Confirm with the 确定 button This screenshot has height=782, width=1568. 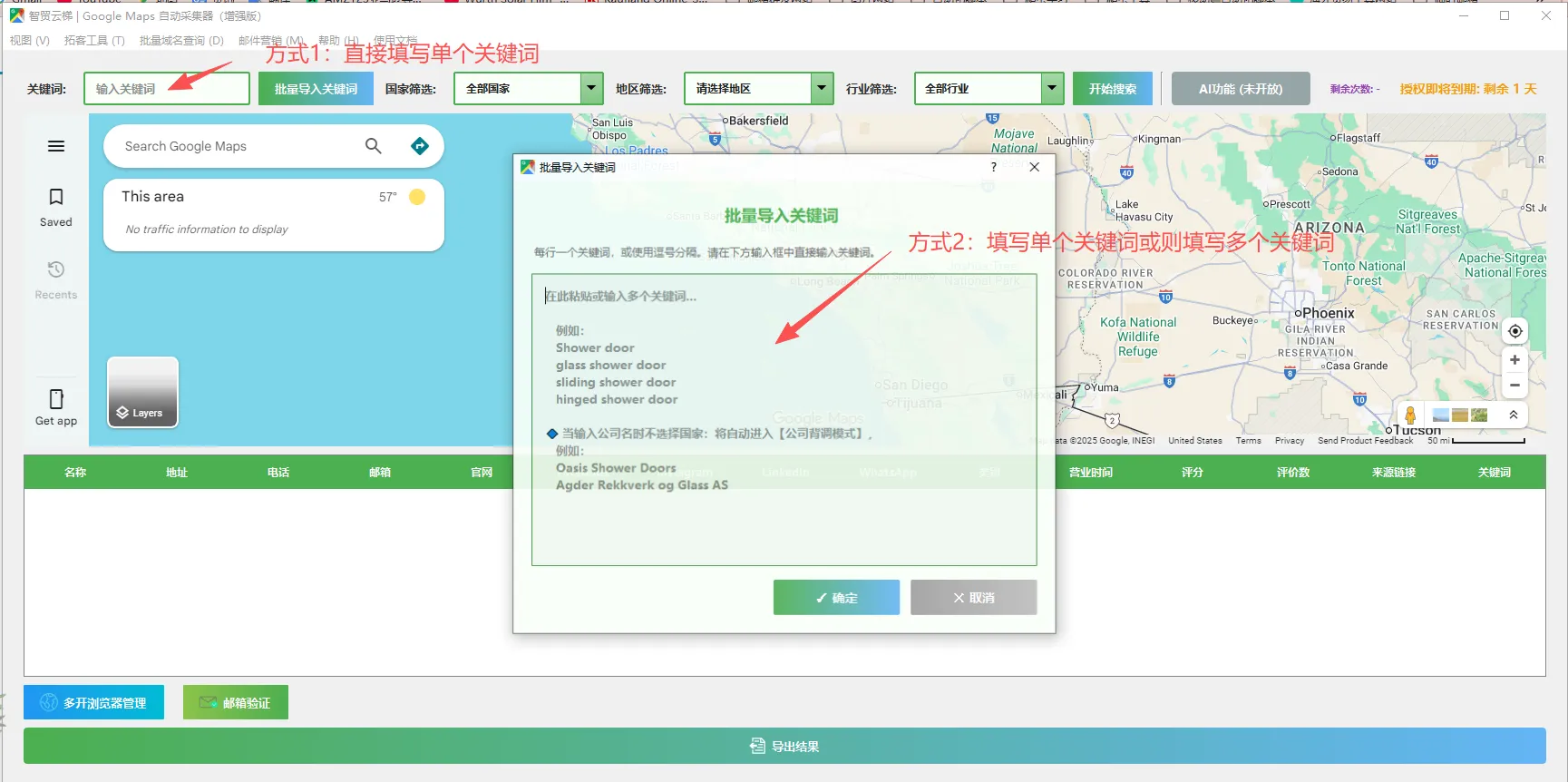pyautogui.click(x=836, y=598)
